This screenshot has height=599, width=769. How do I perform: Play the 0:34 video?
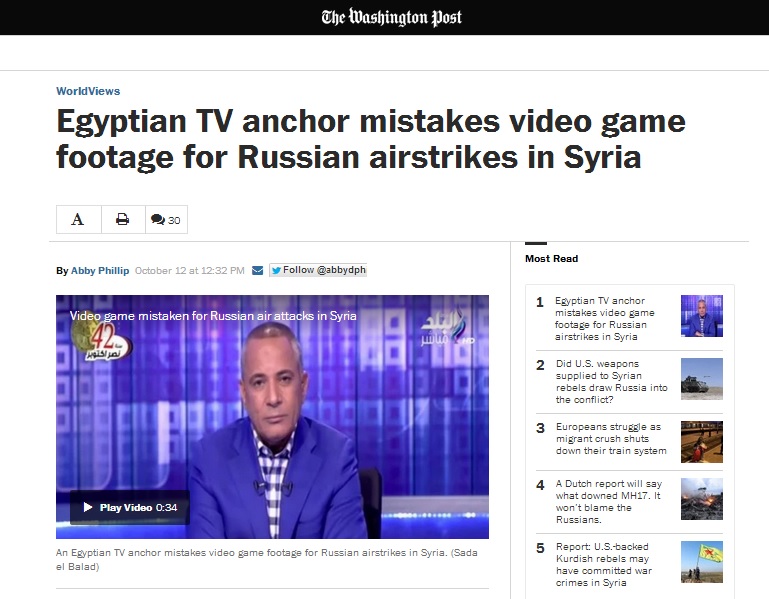(x=130, y=507)
